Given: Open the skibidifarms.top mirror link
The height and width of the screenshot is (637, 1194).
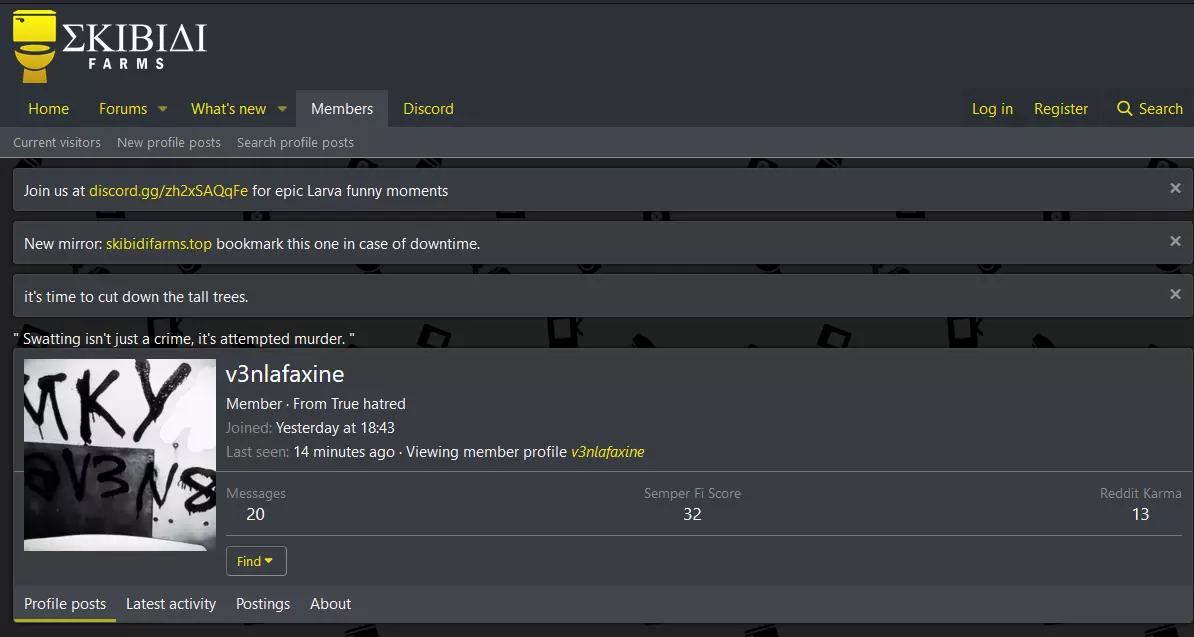Looking at the screenshot, I should point(159,243).
